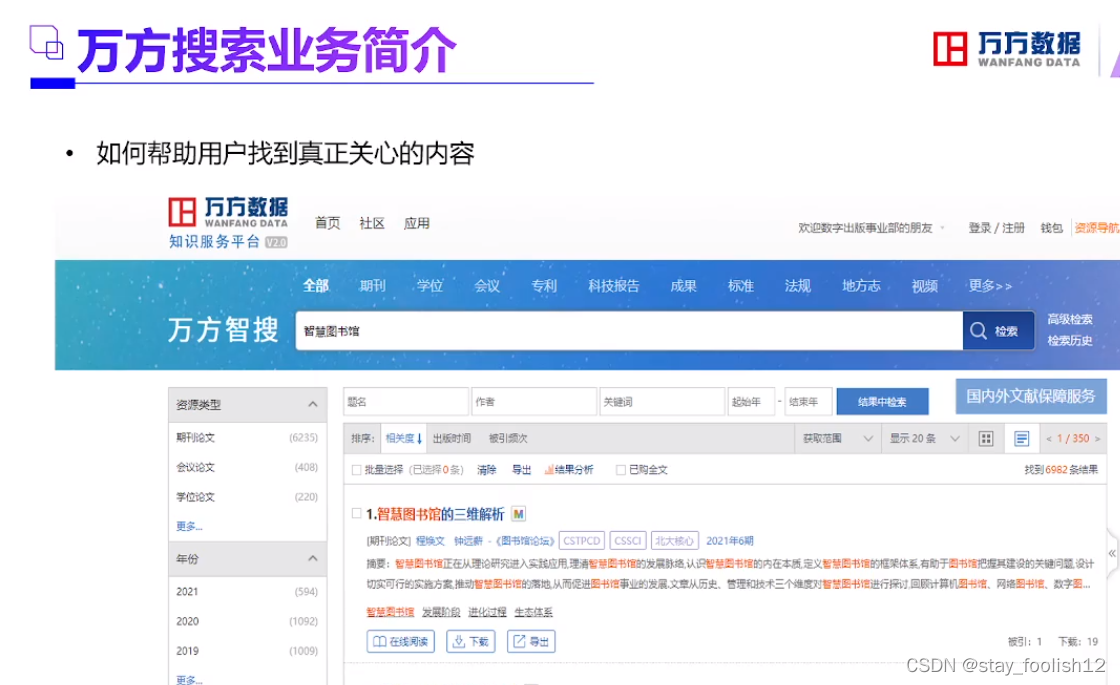The image size is (1120, 685).
Task: Open the 显示20条 dropdown
Action: coord(924,439)
